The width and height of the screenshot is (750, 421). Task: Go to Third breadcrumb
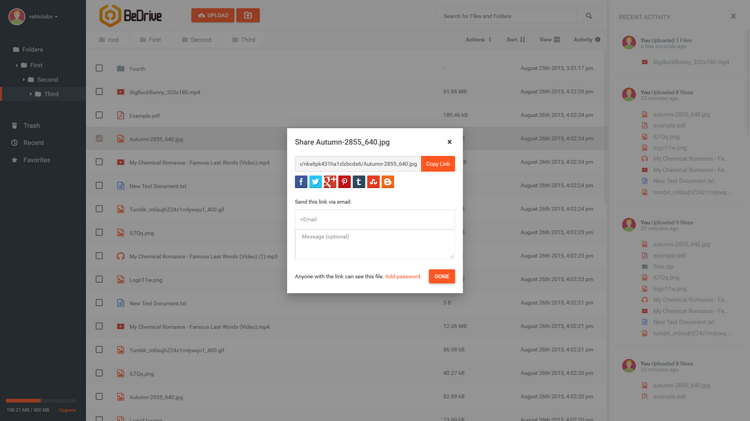243,40
